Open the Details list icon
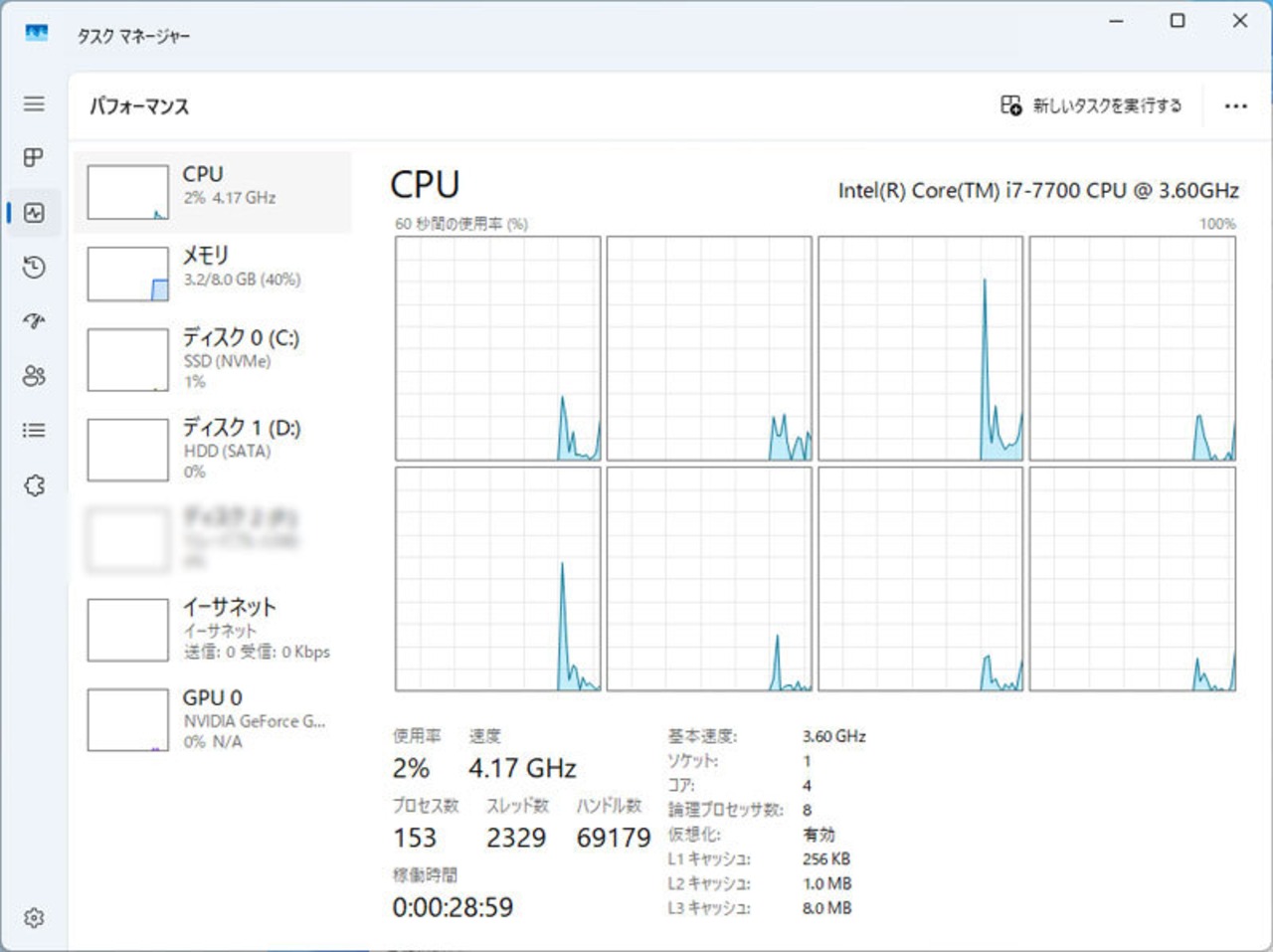The width and height of the screenshot is (1273, 952). point(34,430)
